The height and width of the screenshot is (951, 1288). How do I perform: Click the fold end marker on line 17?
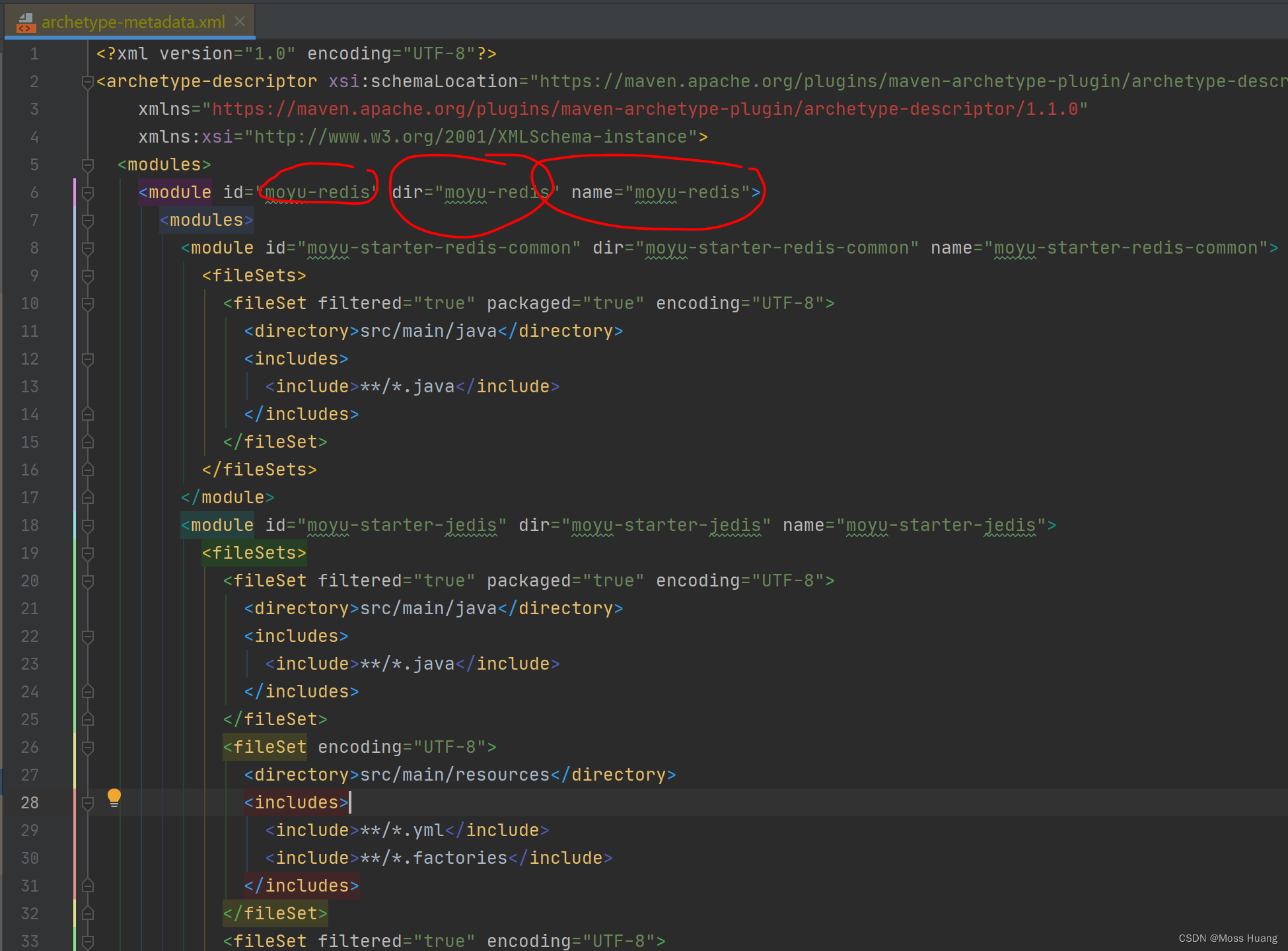(x=87, y=497)
